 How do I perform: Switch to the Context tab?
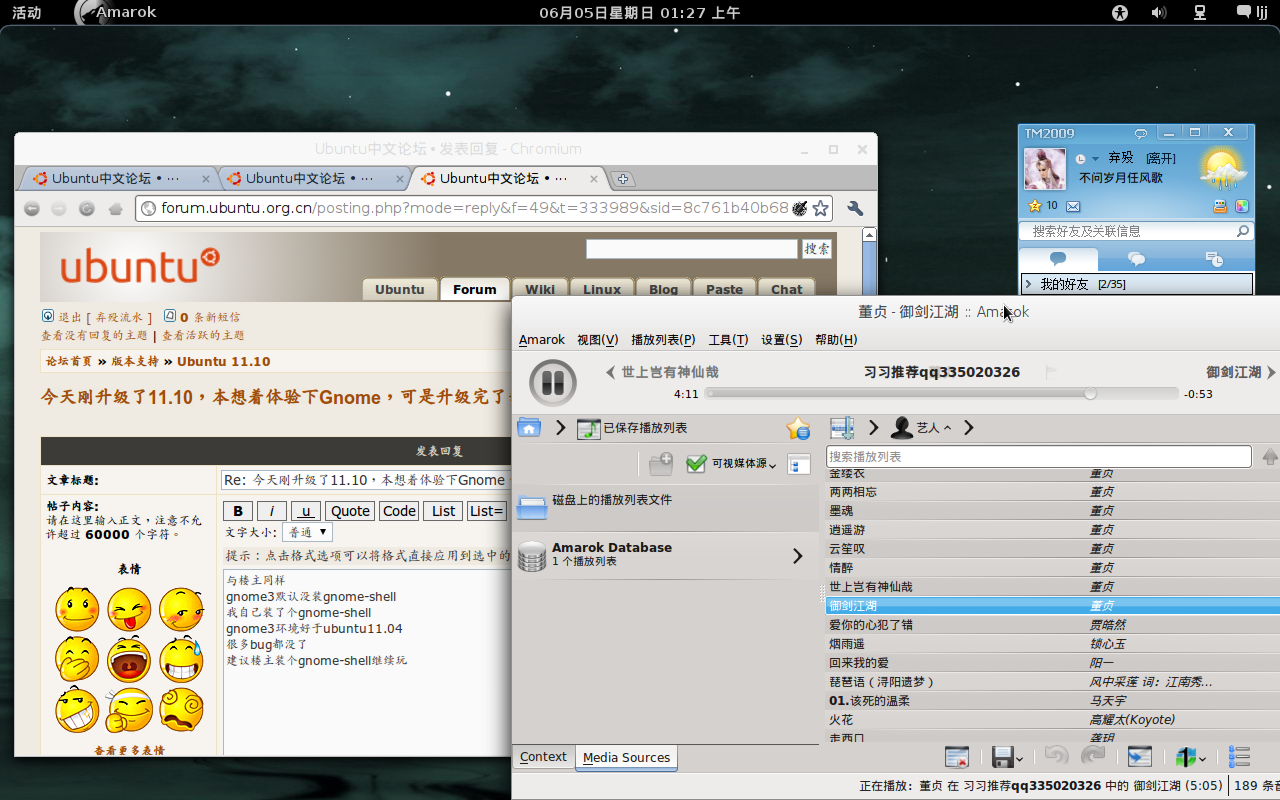(543, 757)
